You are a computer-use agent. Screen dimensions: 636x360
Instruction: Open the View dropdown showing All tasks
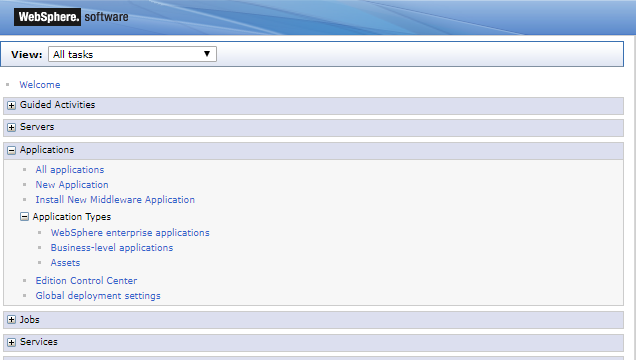(132, 54)
